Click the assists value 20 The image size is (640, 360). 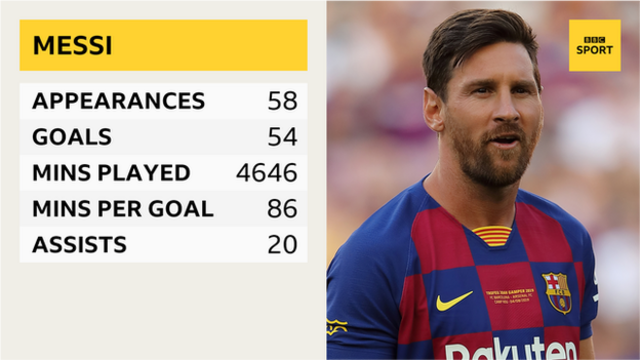point(282,244)
